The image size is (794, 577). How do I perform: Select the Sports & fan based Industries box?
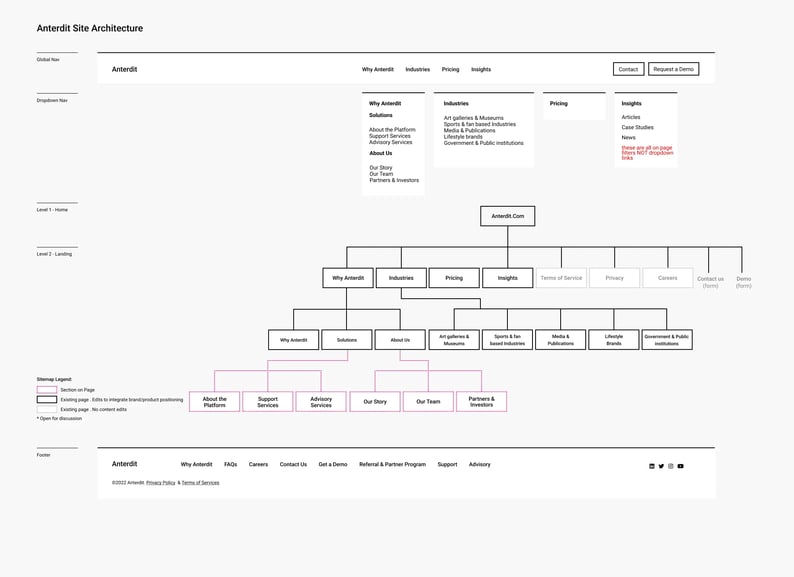[x=507, y=340]
